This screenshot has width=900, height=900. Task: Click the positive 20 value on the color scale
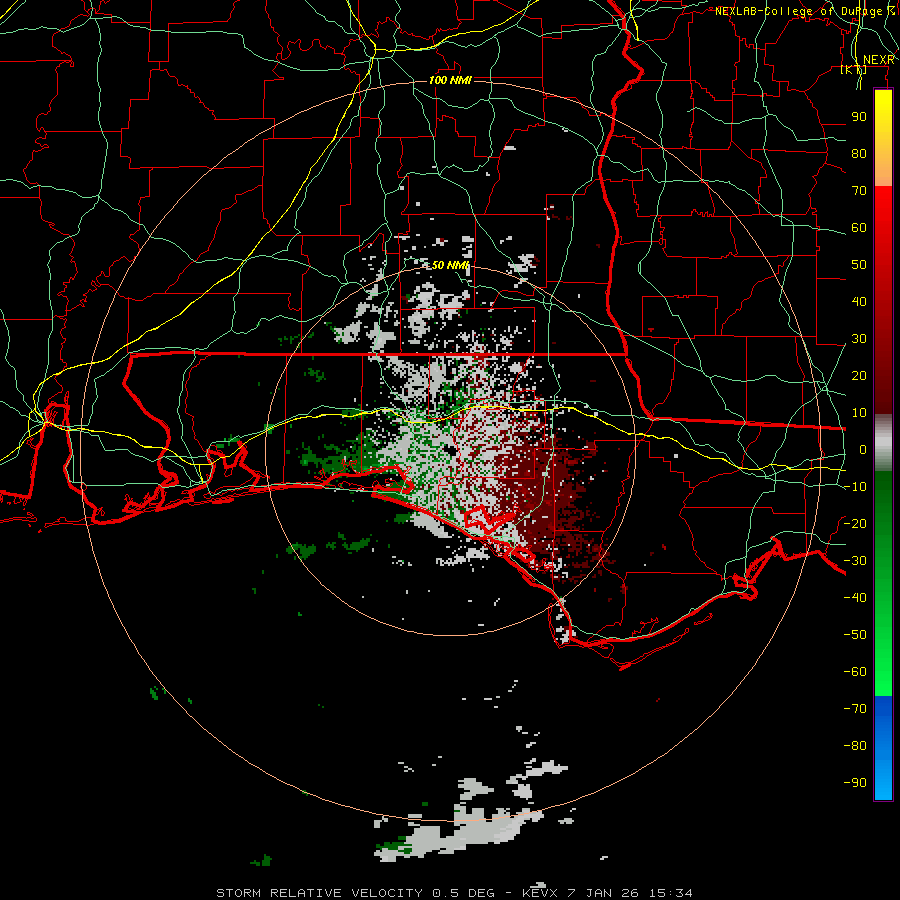[x=859, y=376]
